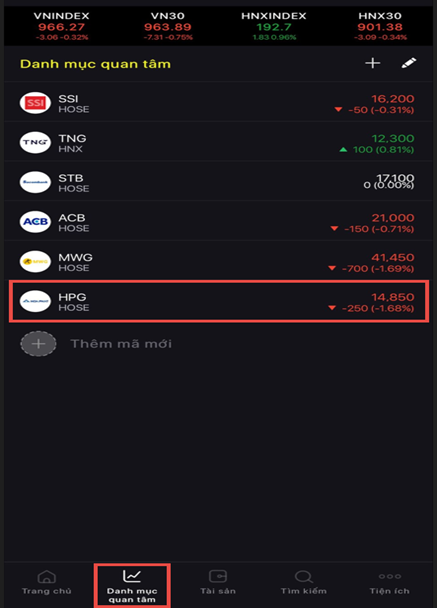Tap the plus icon beside Danh mục quan tâm
The height and width of the screenshot is (608, 437).
(373, 63)
